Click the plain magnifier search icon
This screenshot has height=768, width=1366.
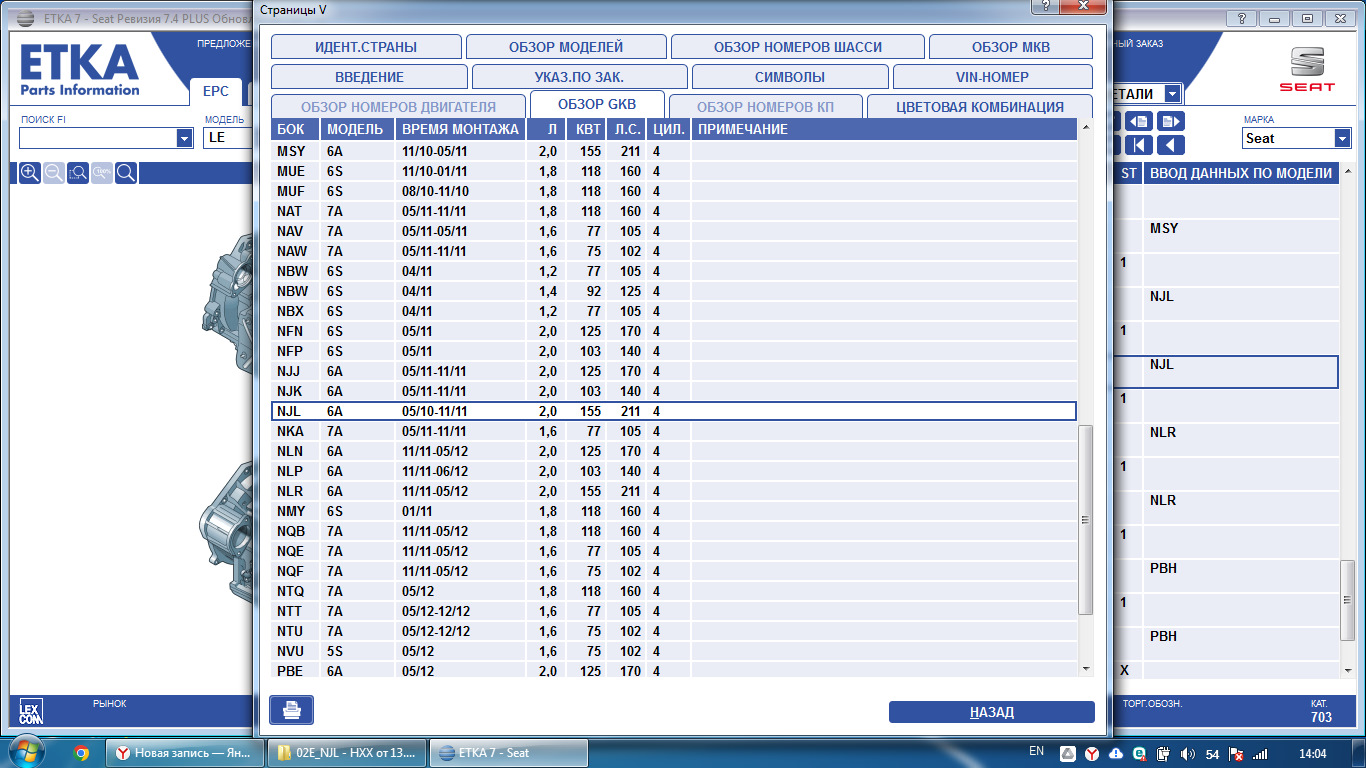pyautogui.click(x=126, y=173)
